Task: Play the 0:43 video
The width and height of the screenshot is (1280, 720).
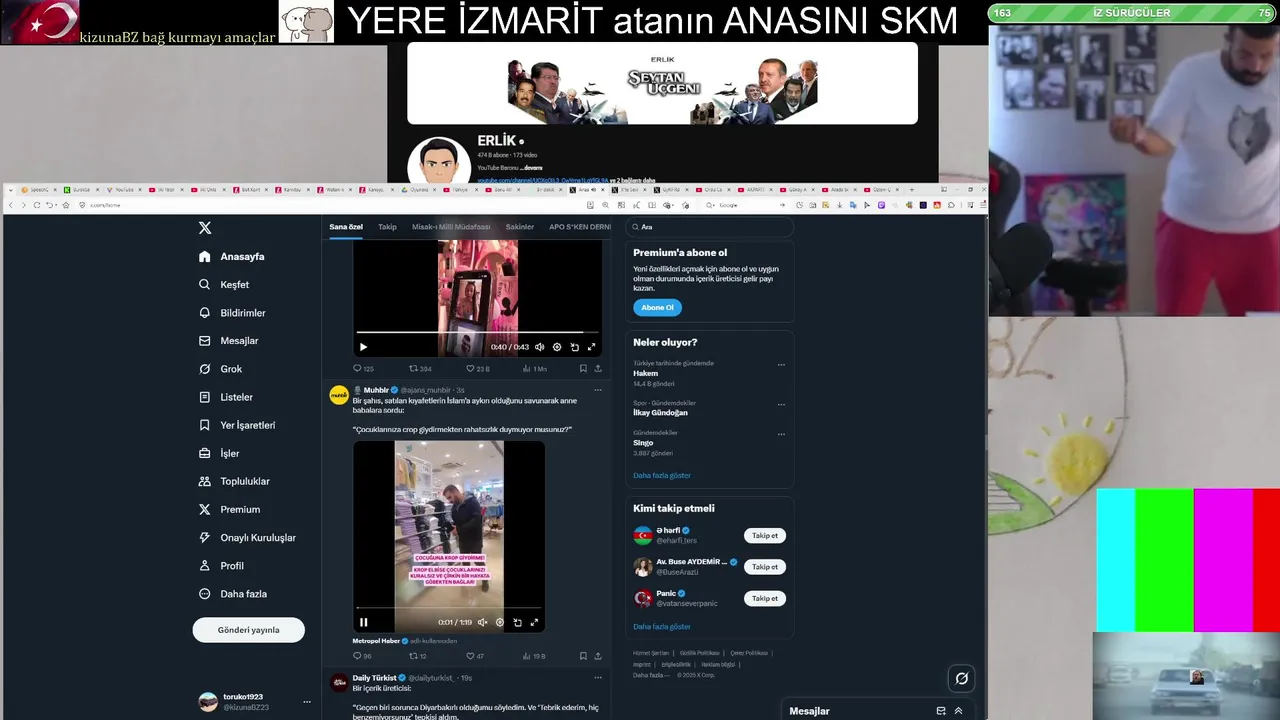Action: pos(363,347)
